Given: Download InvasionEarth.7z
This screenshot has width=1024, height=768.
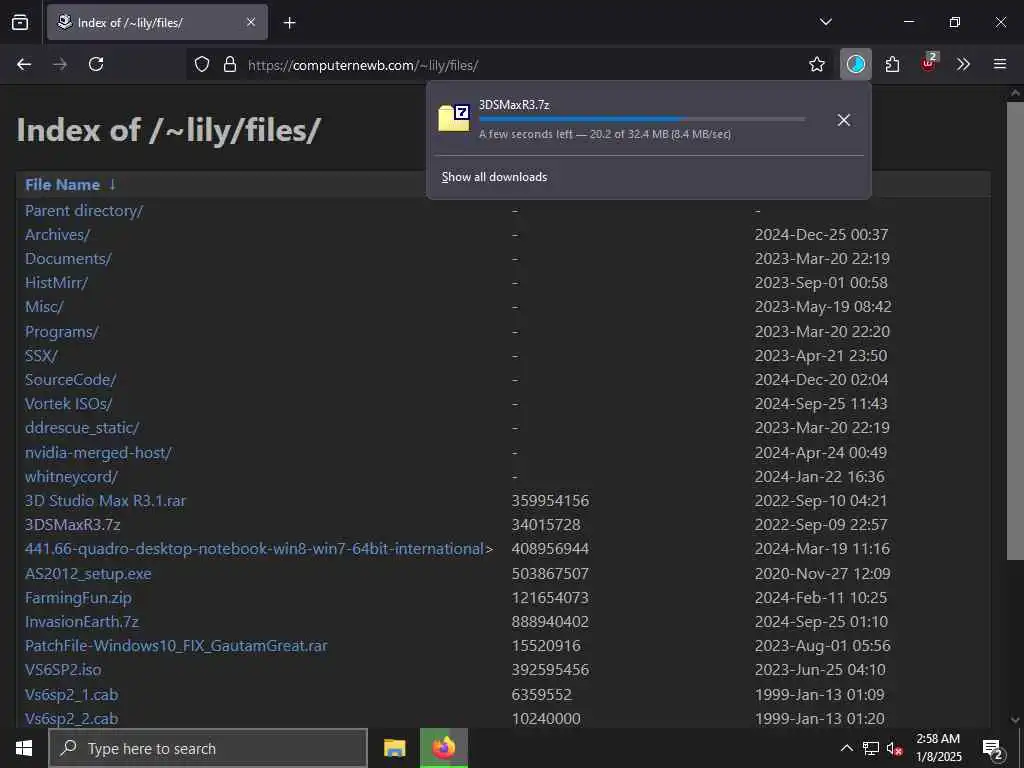Looking at the screenshot, I should tap(82, 622).
